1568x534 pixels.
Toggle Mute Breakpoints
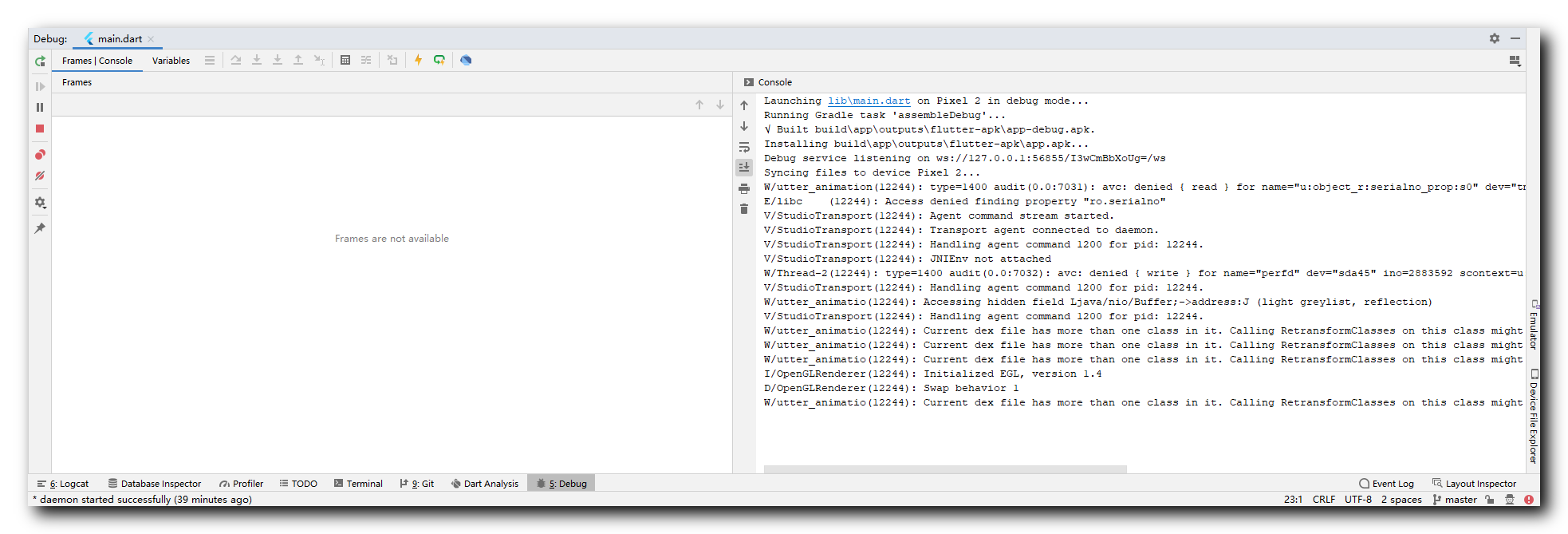click(x=40, y=176)
